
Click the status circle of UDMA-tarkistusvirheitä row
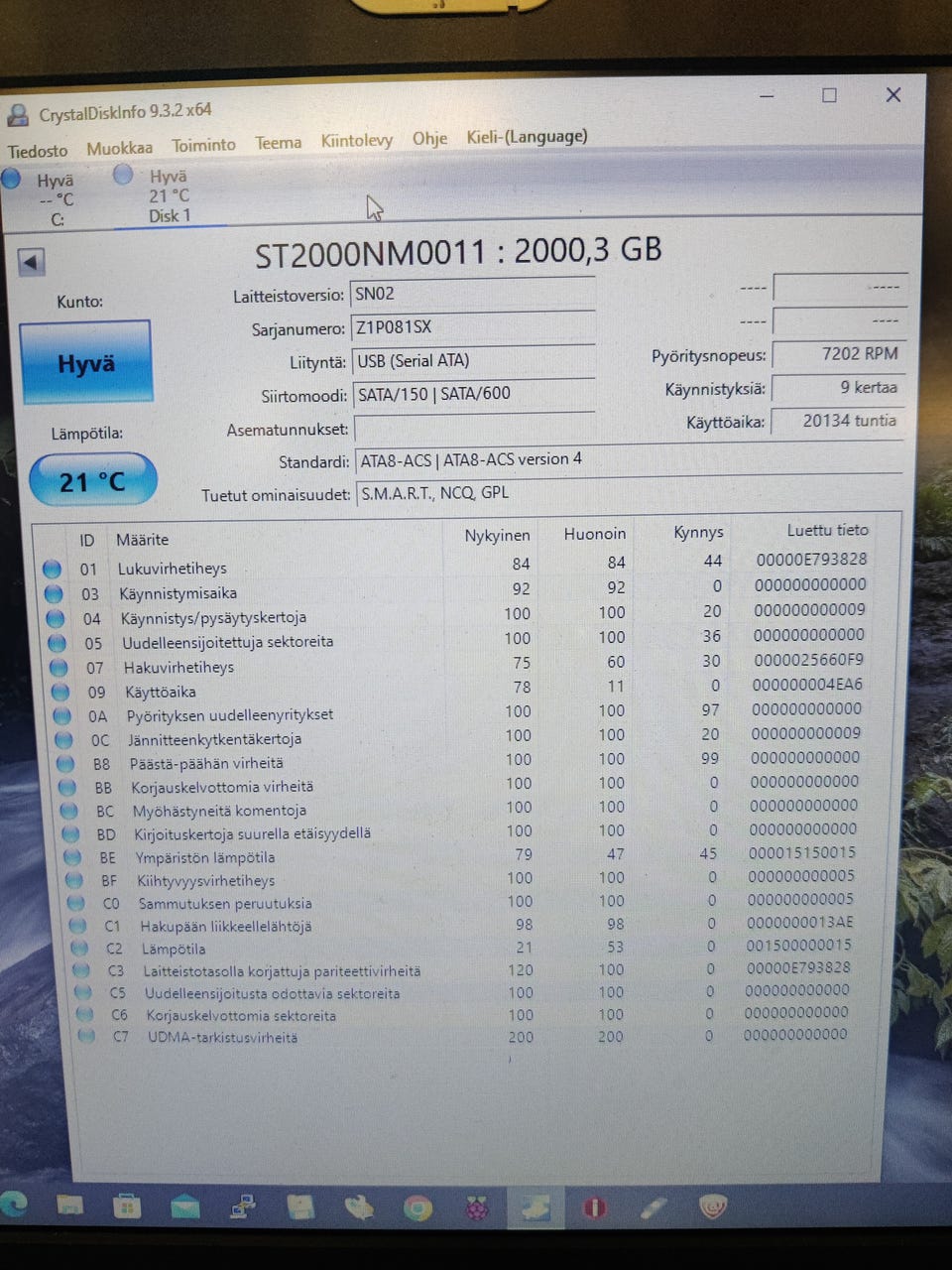(87, 1037)
